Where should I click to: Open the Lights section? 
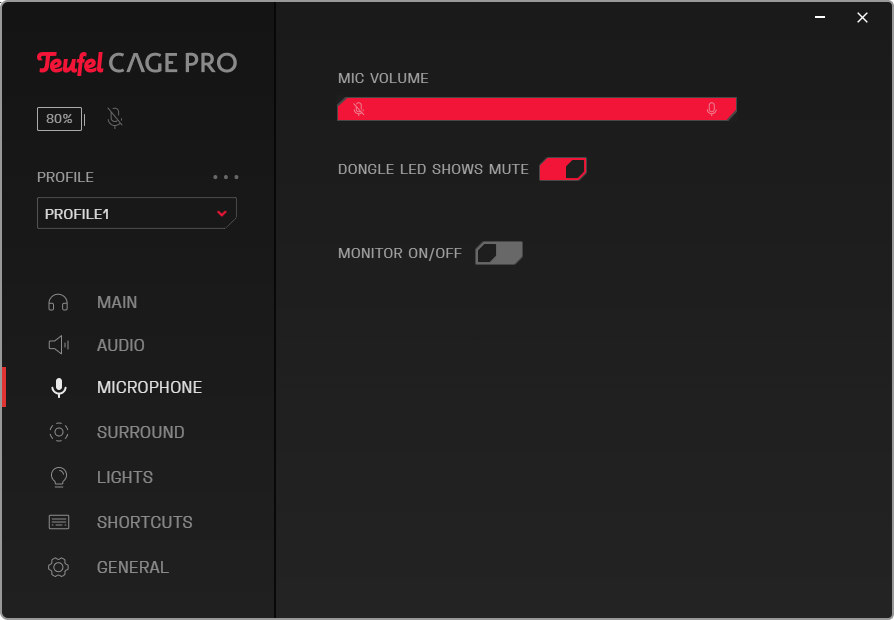click(125, 477)
